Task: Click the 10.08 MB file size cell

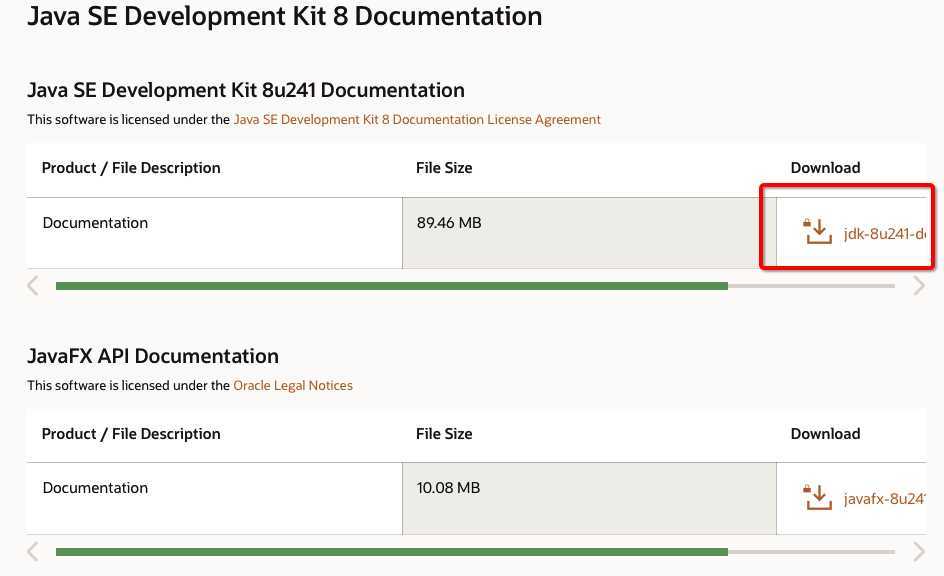Action: tap(589, 498)
